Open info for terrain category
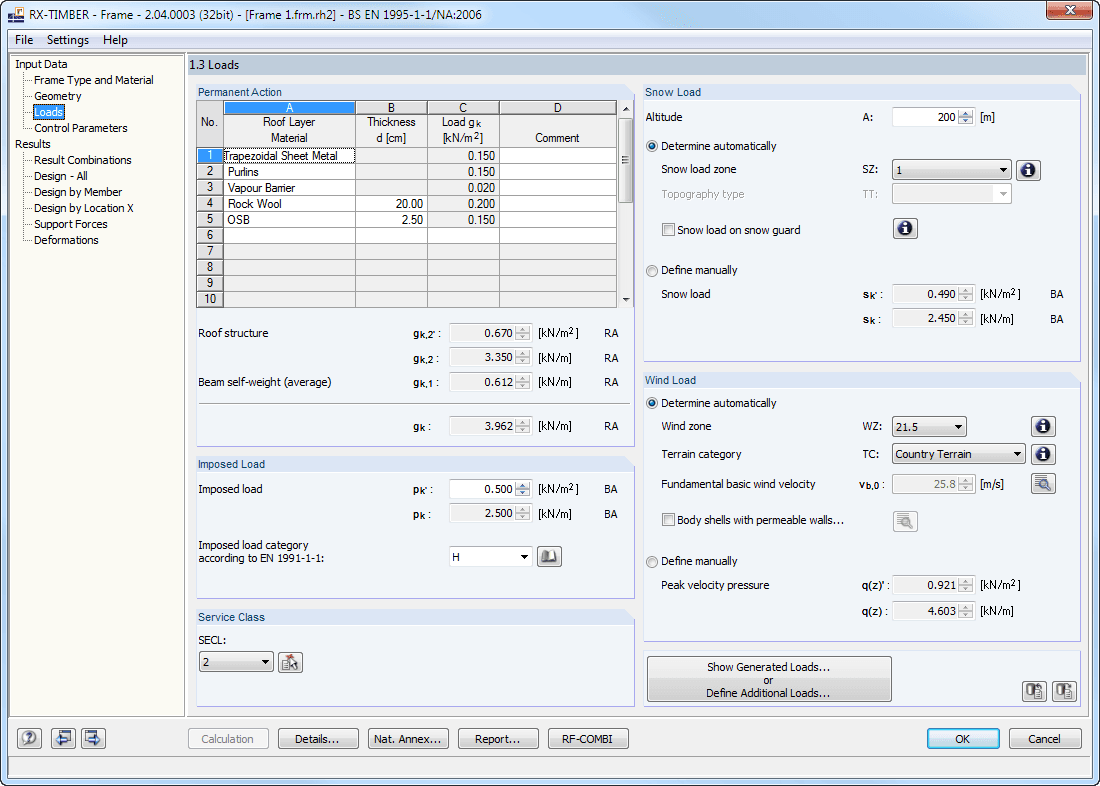Viewport: 1100px width, 786px height. point(1043,454)
